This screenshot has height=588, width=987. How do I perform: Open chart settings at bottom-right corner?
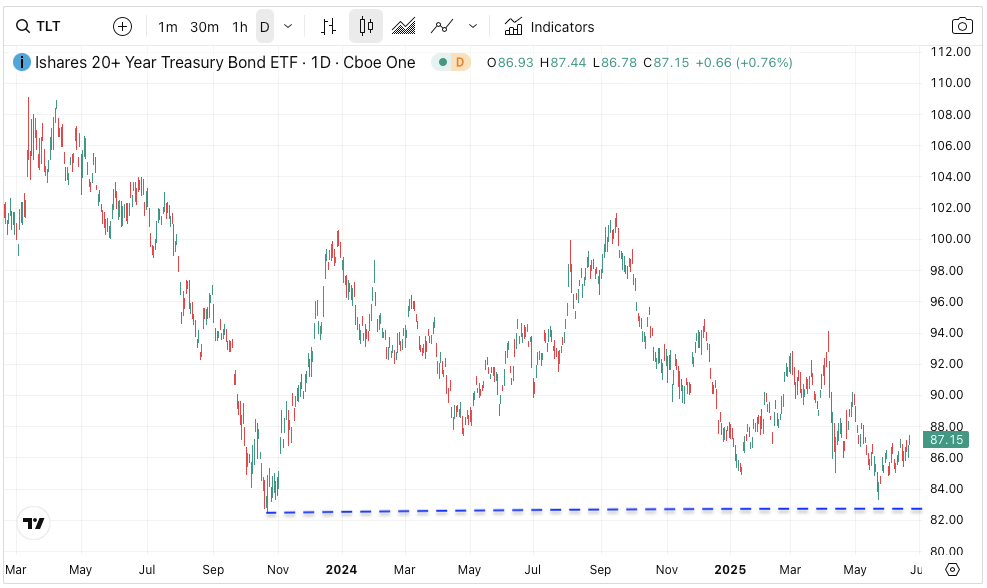pos(952,569)
